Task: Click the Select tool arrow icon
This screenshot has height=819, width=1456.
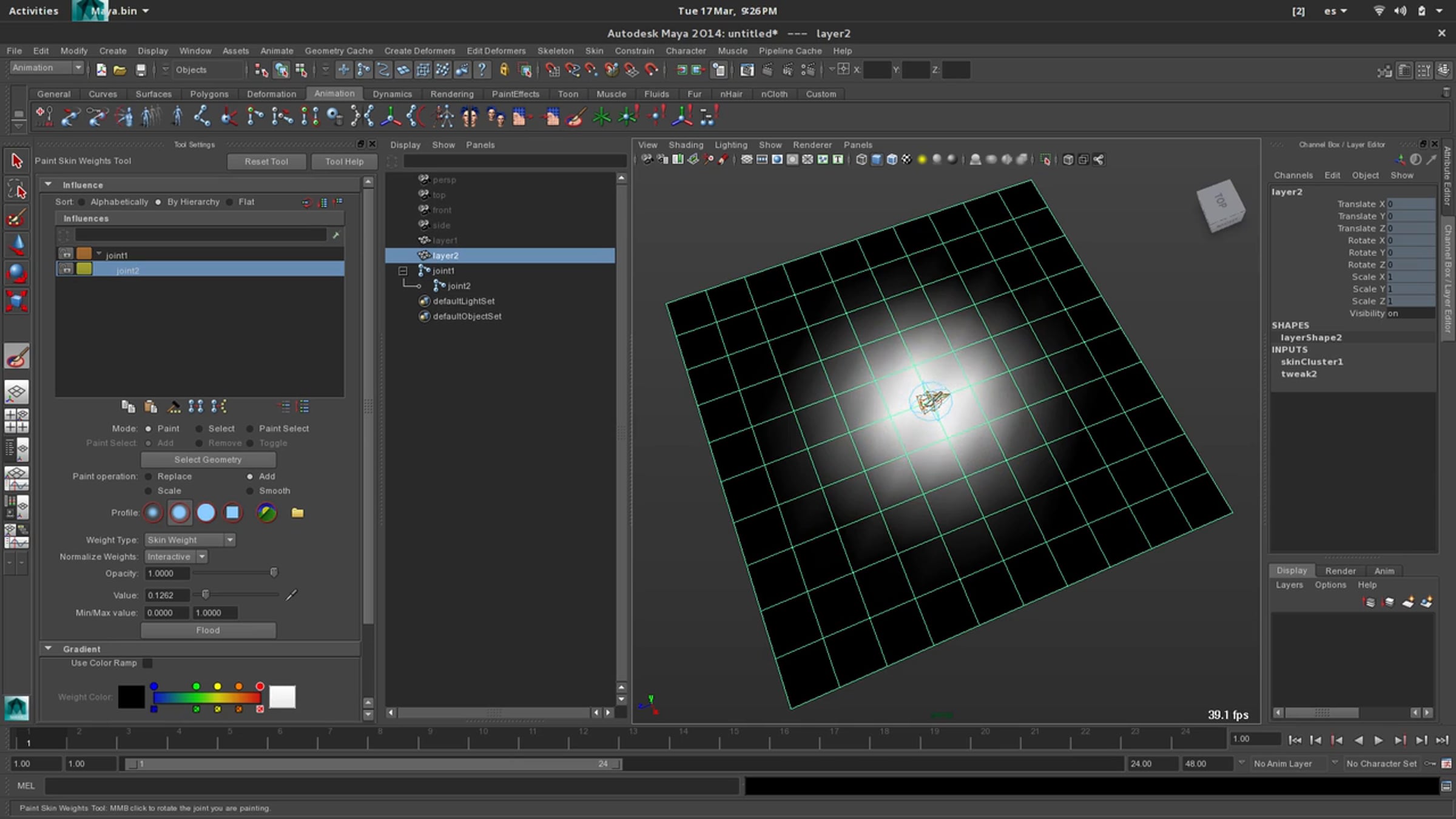Action: pos(16,161)
